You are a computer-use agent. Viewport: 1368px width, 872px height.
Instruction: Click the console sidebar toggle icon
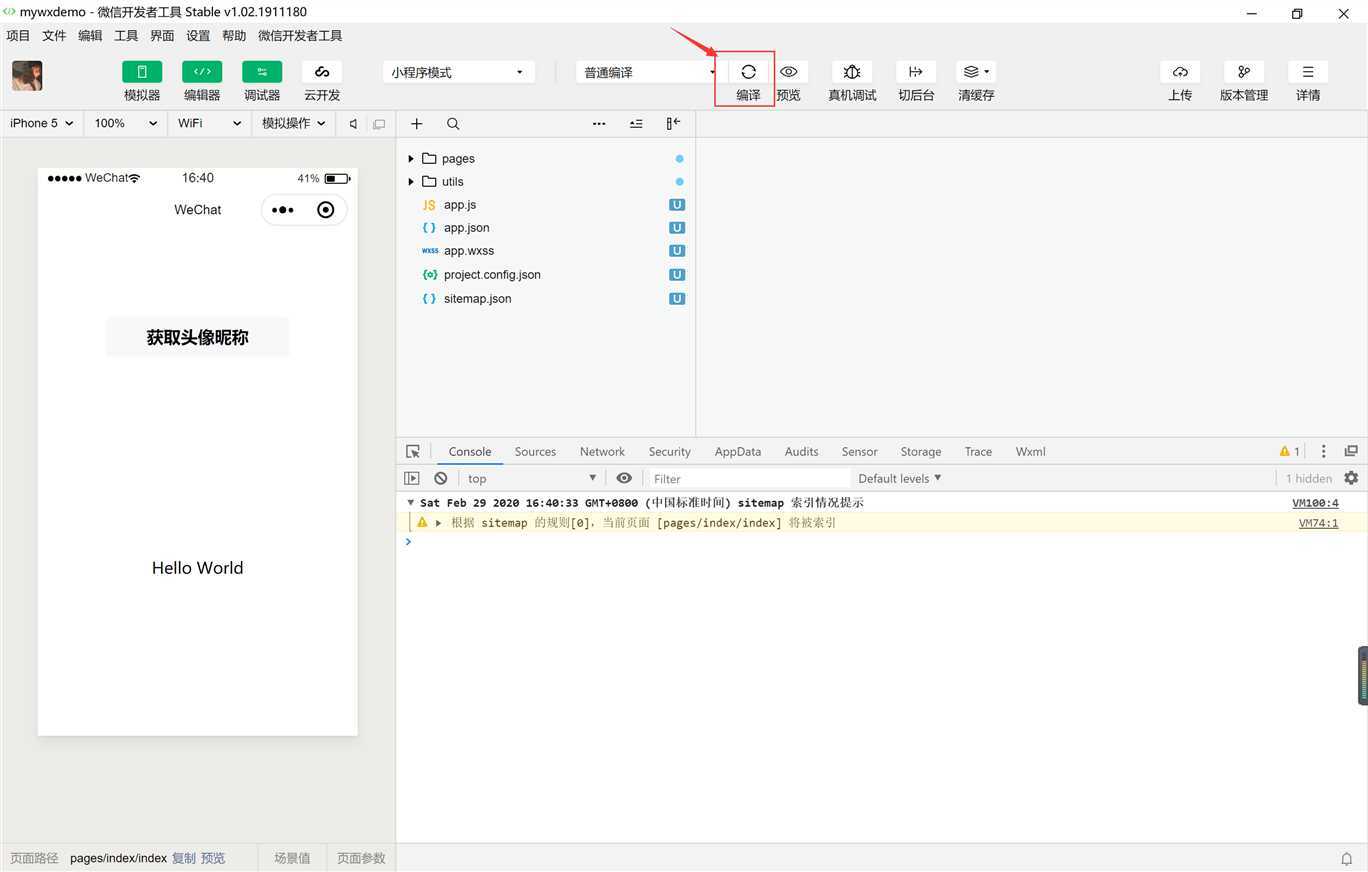(412, 478)
